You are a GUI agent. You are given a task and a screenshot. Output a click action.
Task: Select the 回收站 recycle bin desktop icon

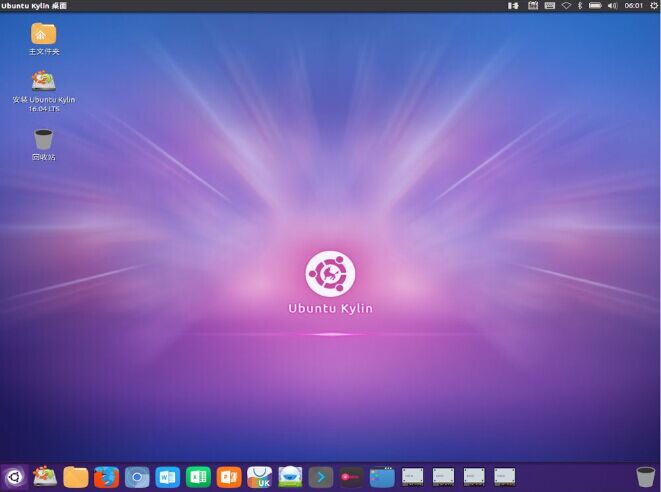pyautogui.click(x=43, y=140)
